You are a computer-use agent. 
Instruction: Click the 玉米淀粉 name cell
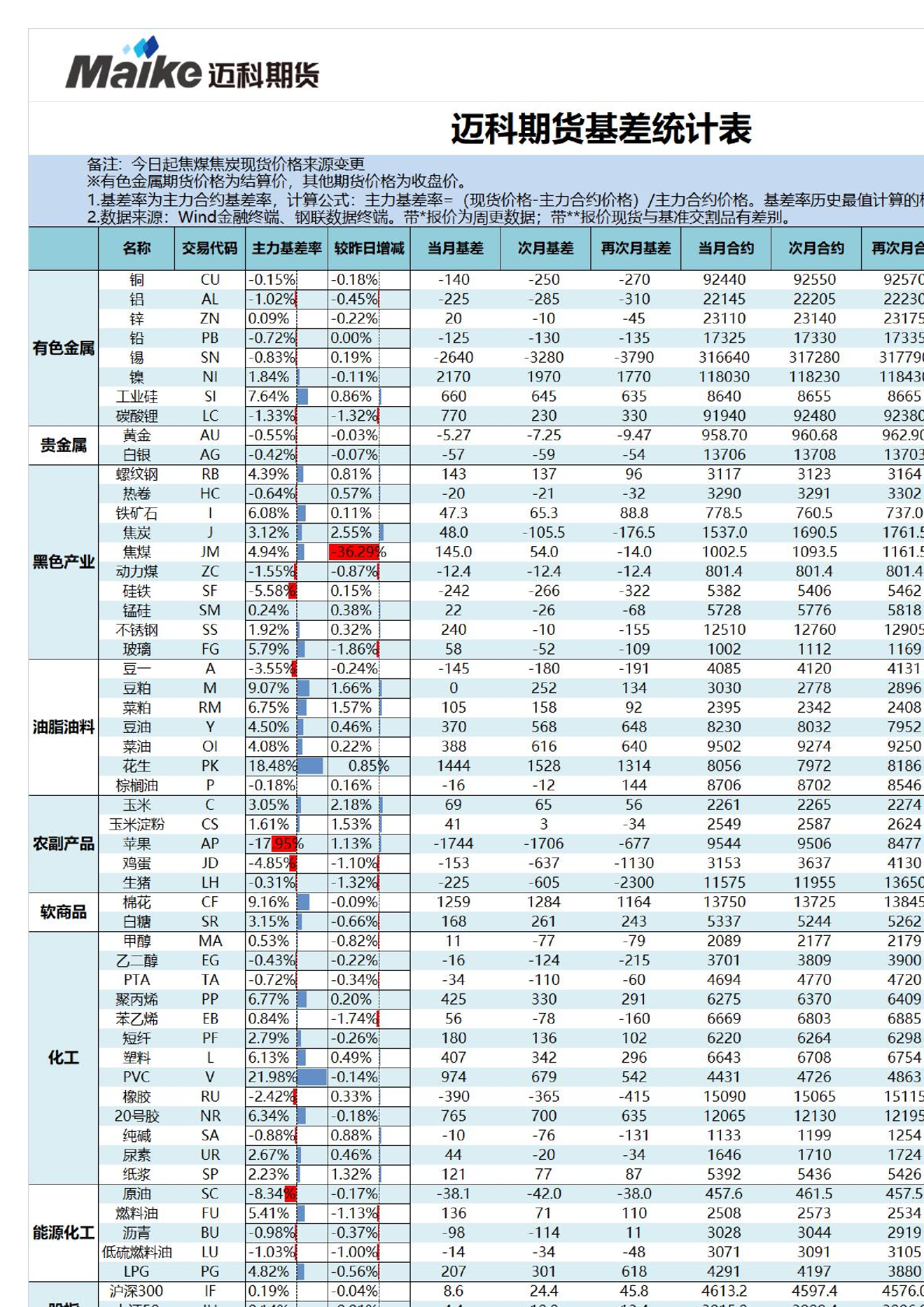point(137,825)
